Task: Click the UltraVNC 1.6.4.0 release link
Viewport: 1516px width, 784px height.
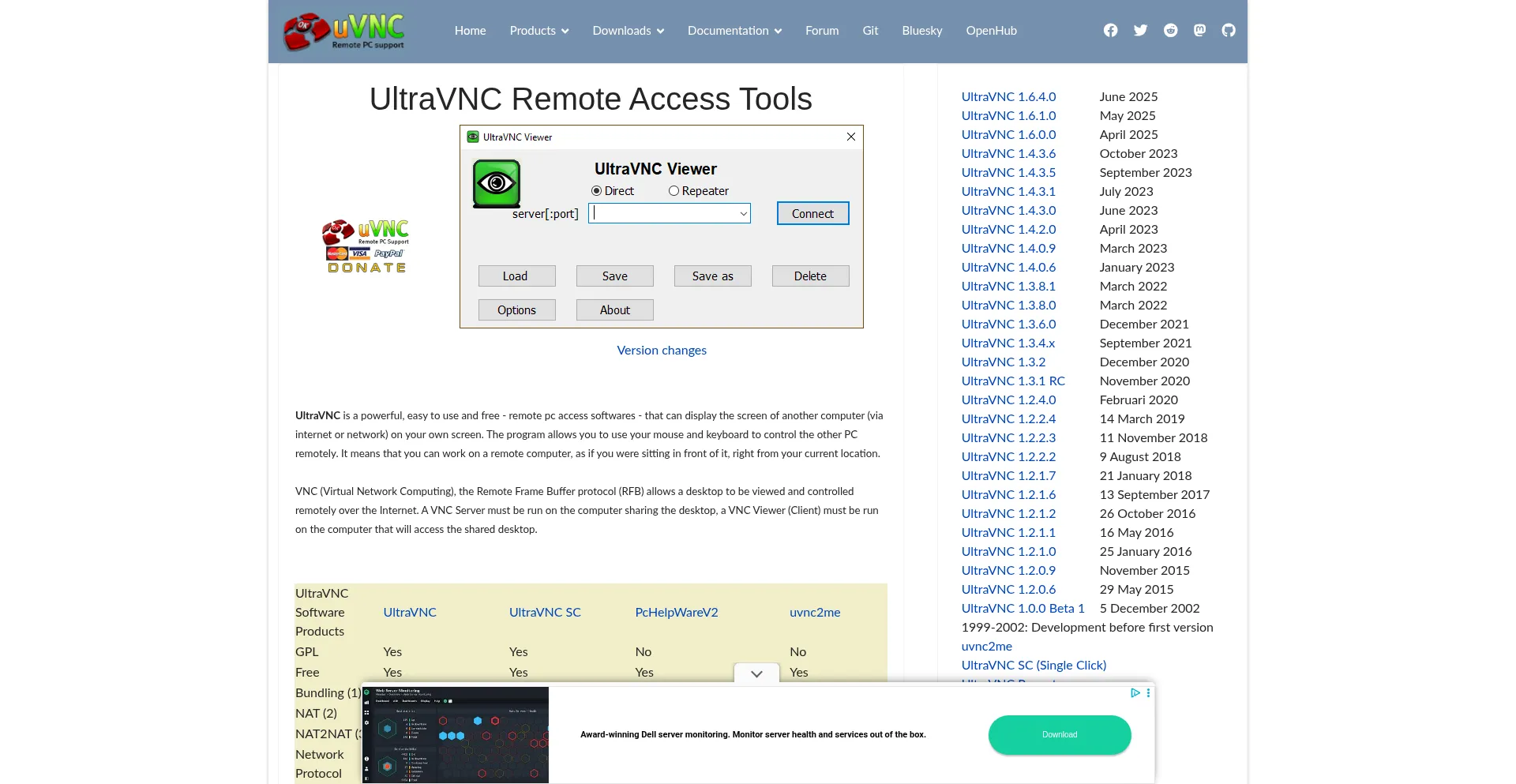Action: [x=1009, y=96]
